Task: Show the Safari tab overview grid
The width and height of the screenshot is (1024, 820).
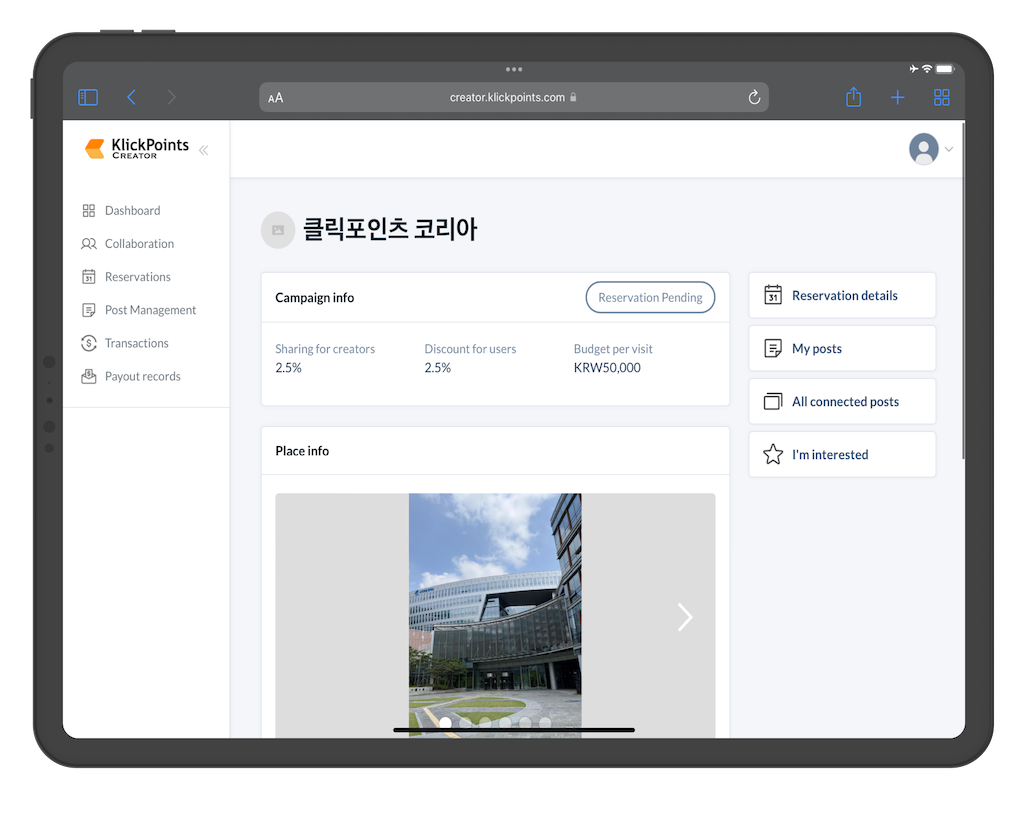Action: [x=942, y=97]
